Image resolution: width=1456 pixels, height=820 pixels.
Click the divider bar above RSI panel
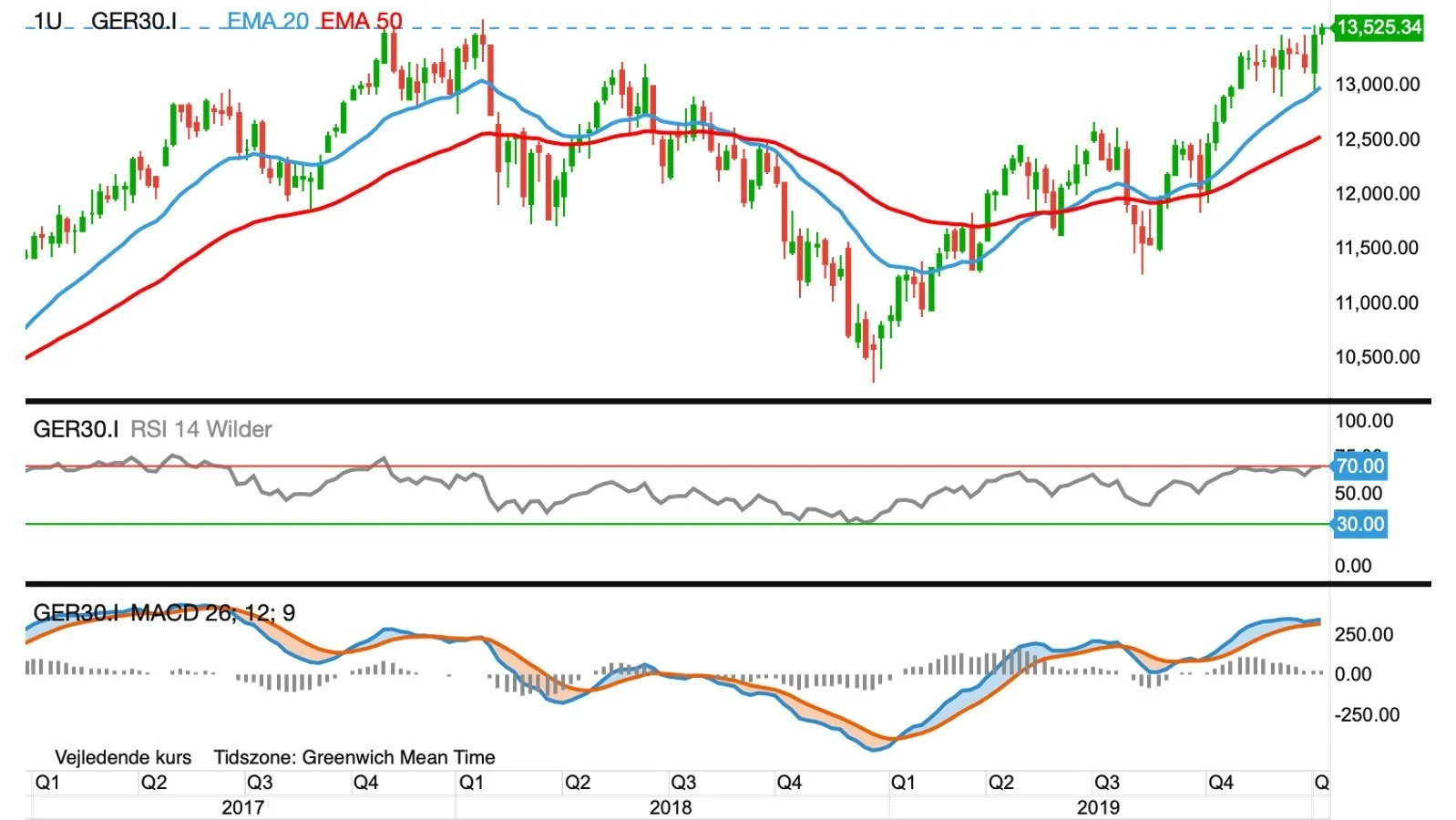(728, 401)
